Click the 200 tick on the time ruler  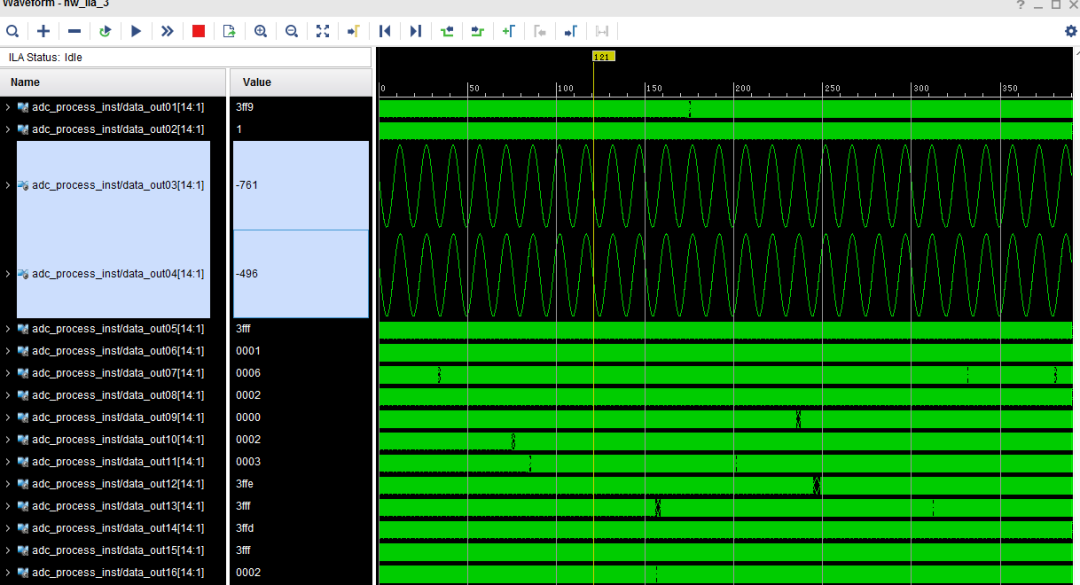pyautogui.click(x=742, y=88)
